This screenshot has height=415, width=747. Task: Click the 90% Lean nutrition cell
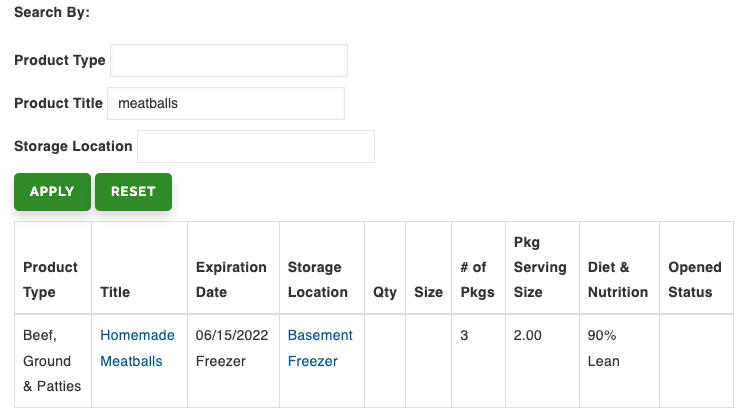pos(603,348)
